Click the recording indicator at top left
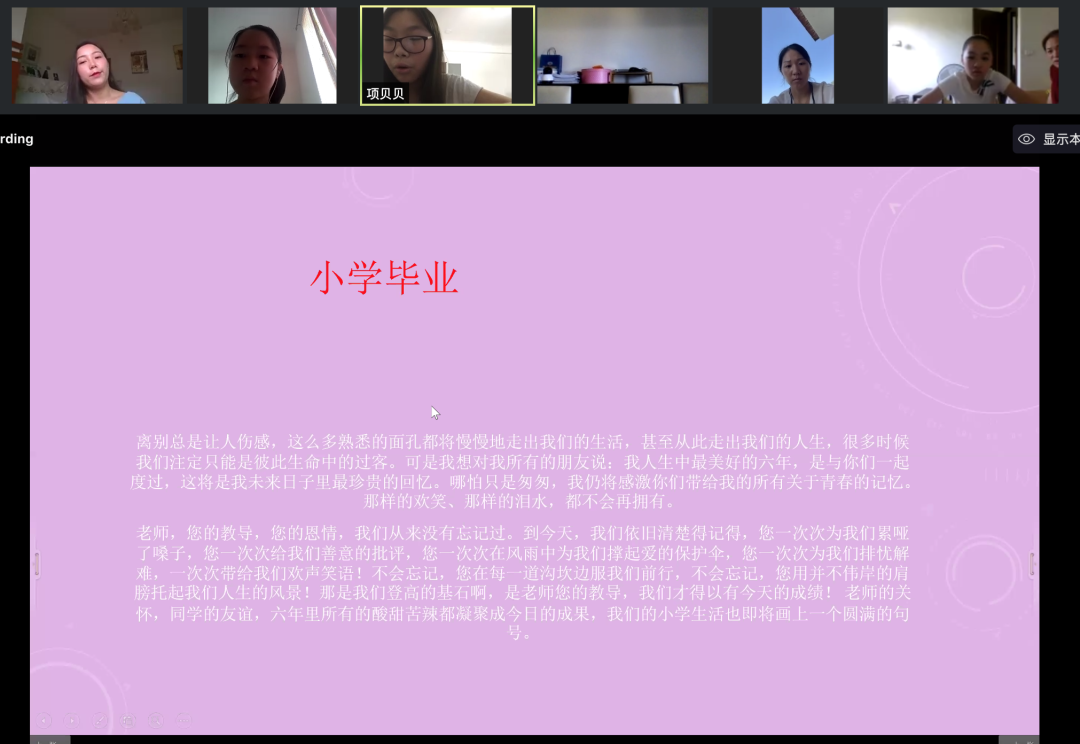 point(16,139)
